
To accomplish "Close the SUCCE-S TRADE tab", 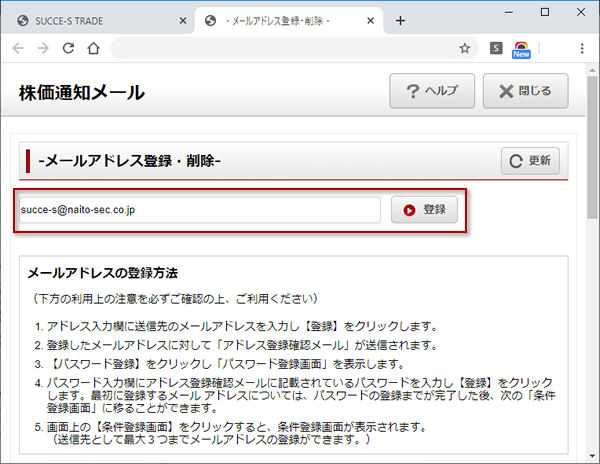I will pyautogui.click(x=180, y=20).
